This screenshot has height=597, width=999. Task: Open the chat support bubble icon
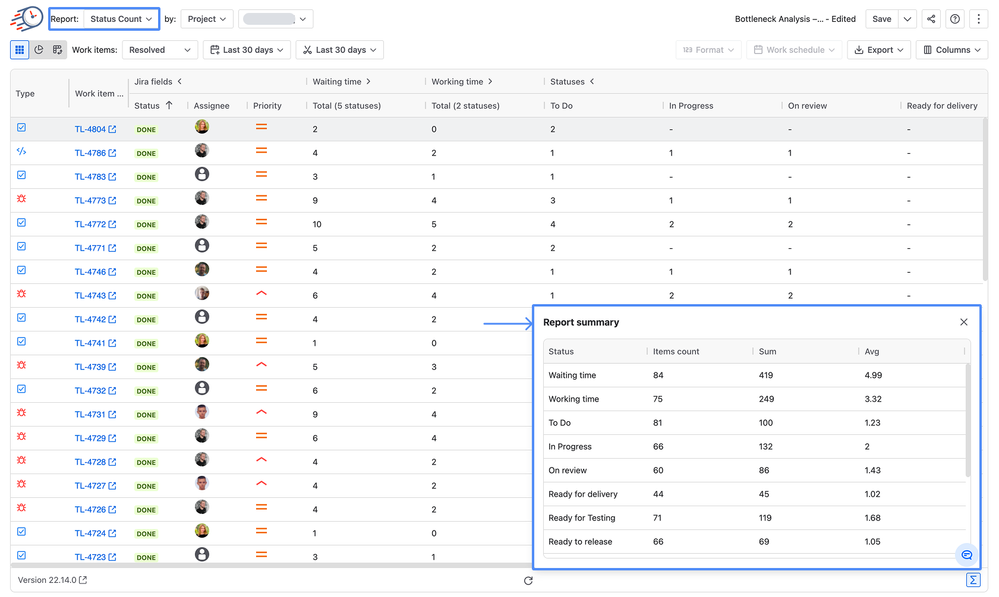point(967,554)
